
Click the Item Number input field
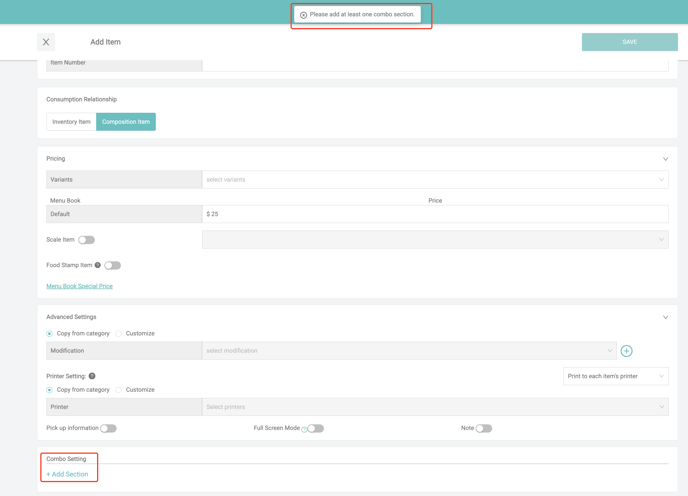(435, 65)
